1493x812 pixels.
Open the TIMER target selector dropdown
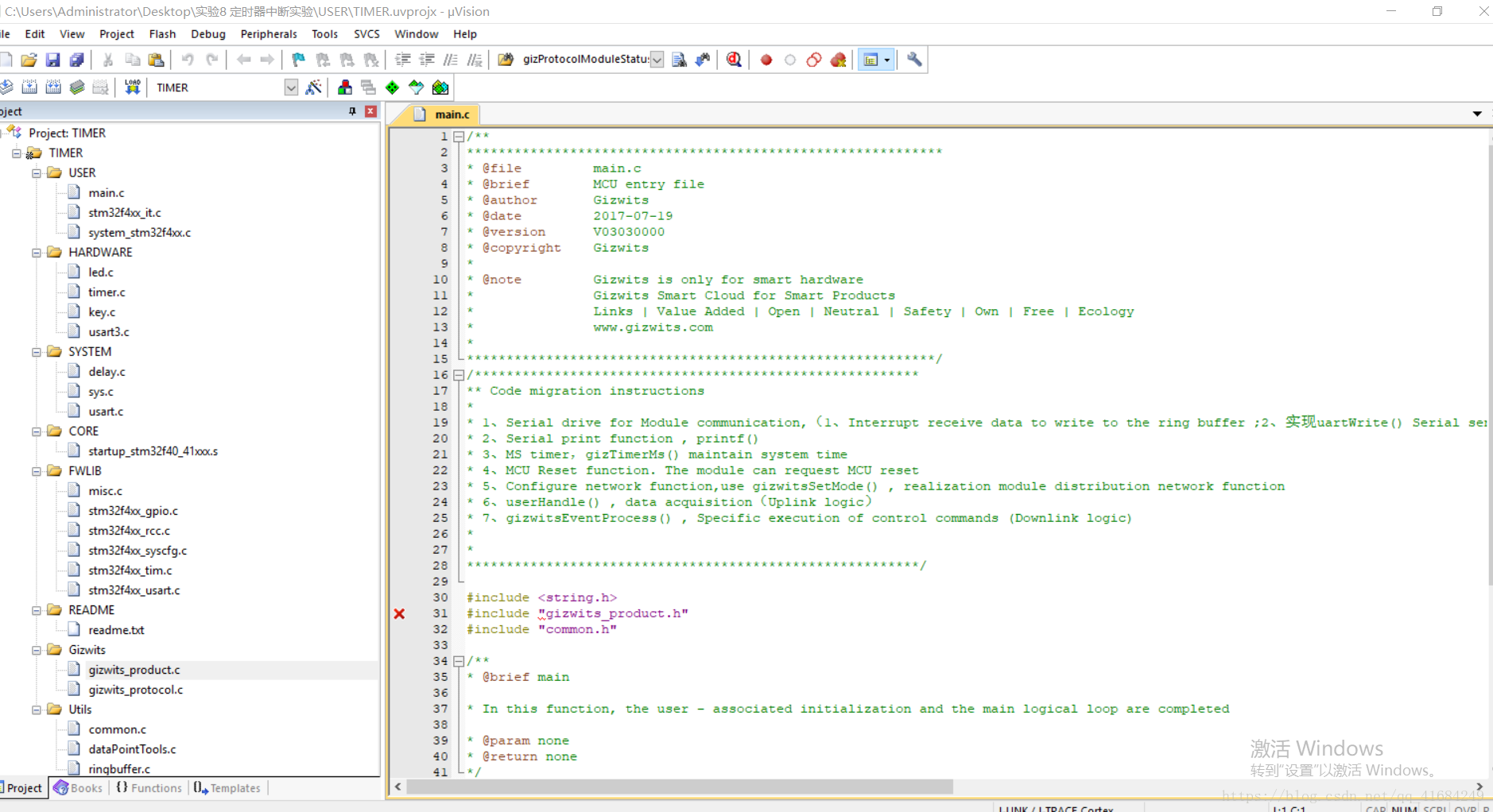[291, 87]
